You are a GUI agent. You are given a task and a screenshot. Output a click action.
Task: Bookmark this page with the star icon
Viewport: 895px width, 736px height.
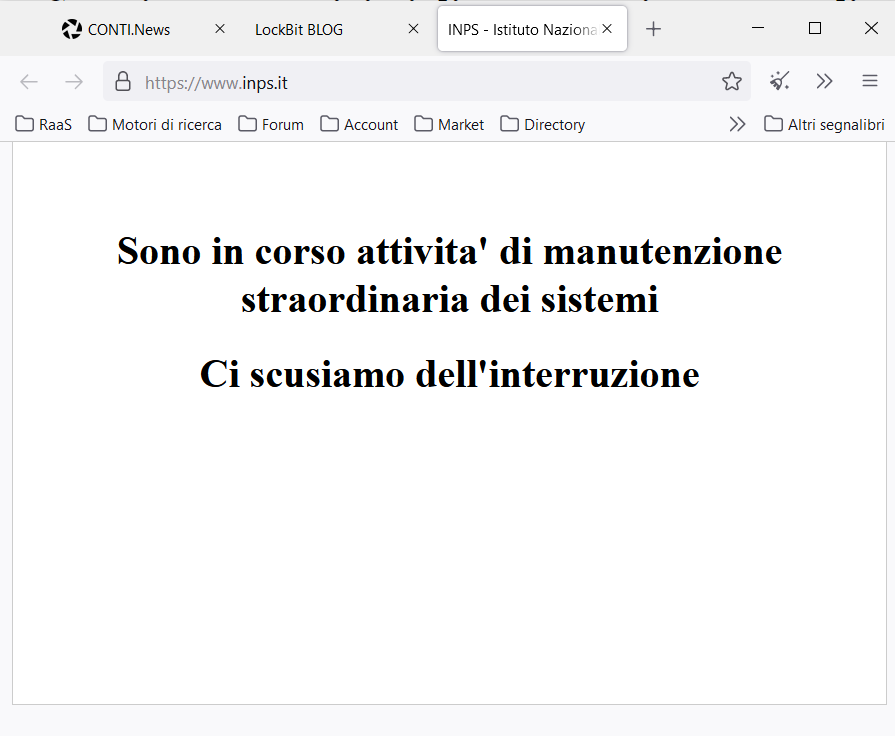[732, 82]
